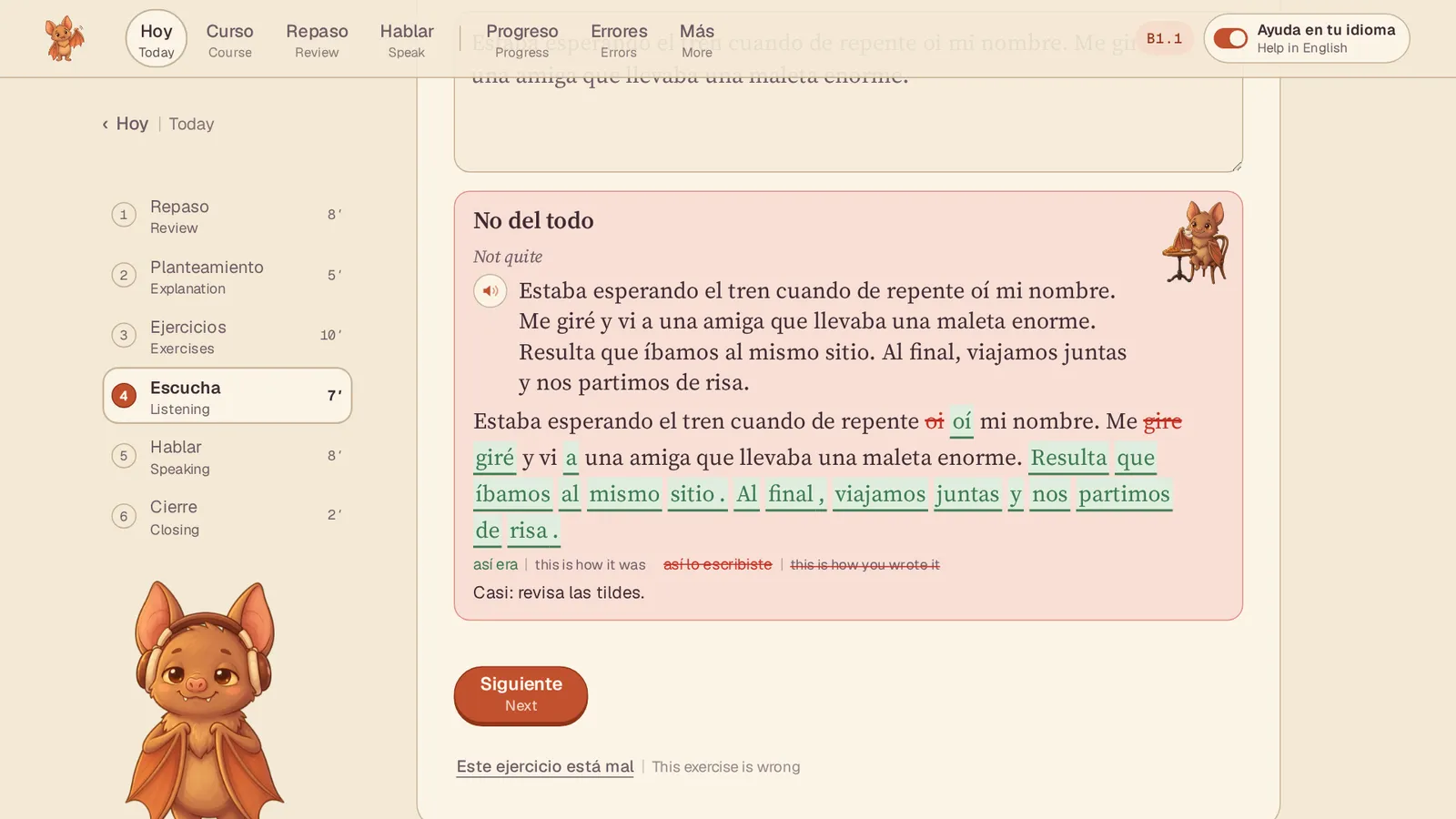Play the audio with the speaker icon
1456x819 pixels.
pyautogui.click(x=490, y=291)
